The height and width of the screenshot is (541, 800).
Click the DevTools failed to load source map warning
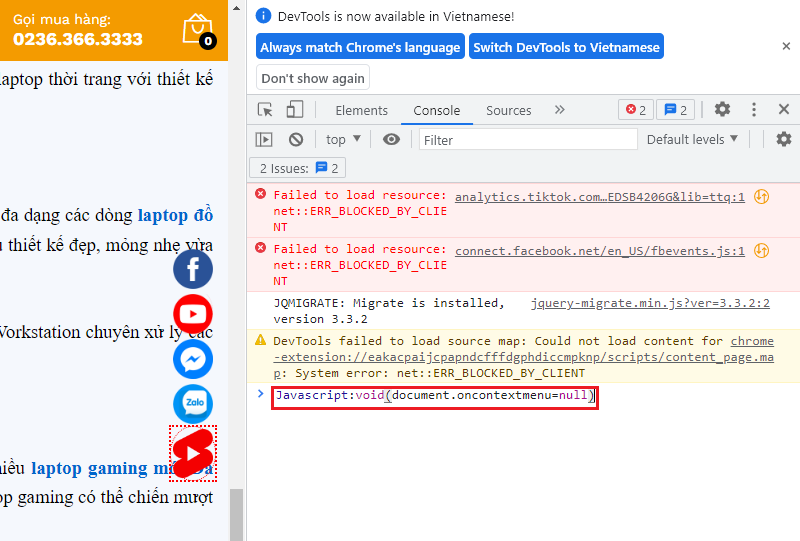tap(523, 357)
